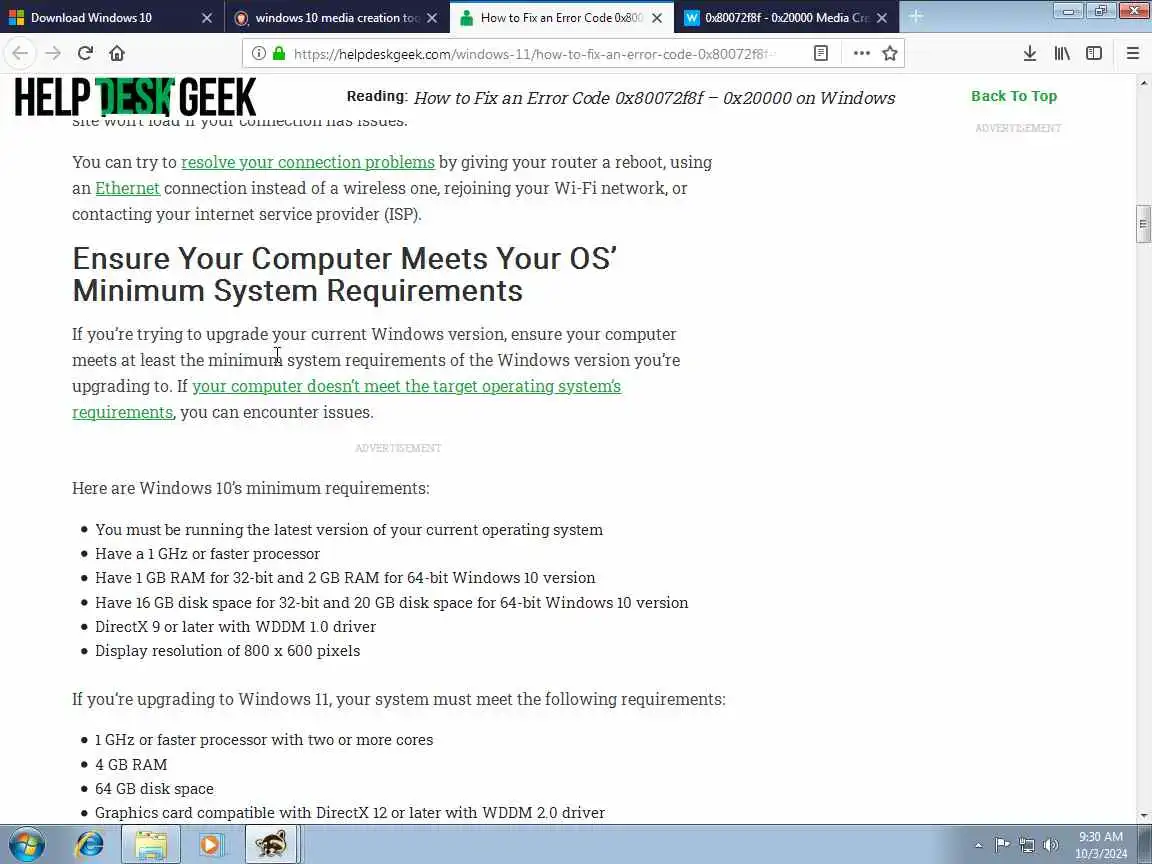Click 'DirectX 9 or later with WDDM 1.0 driver'
1152x864 pixels.
point(235,626)
